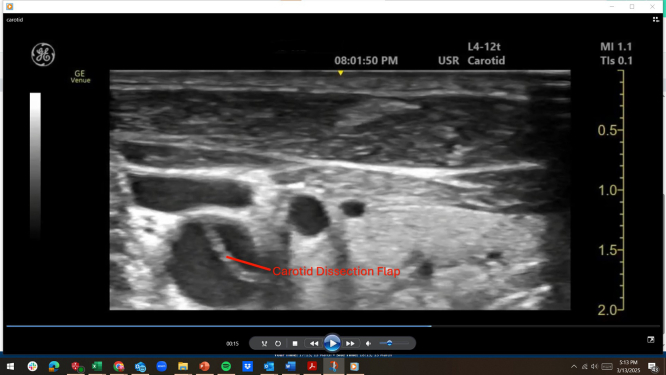Open the media player taskbar icon
This screenshot has width=666, height=375.
pos(354,366)
